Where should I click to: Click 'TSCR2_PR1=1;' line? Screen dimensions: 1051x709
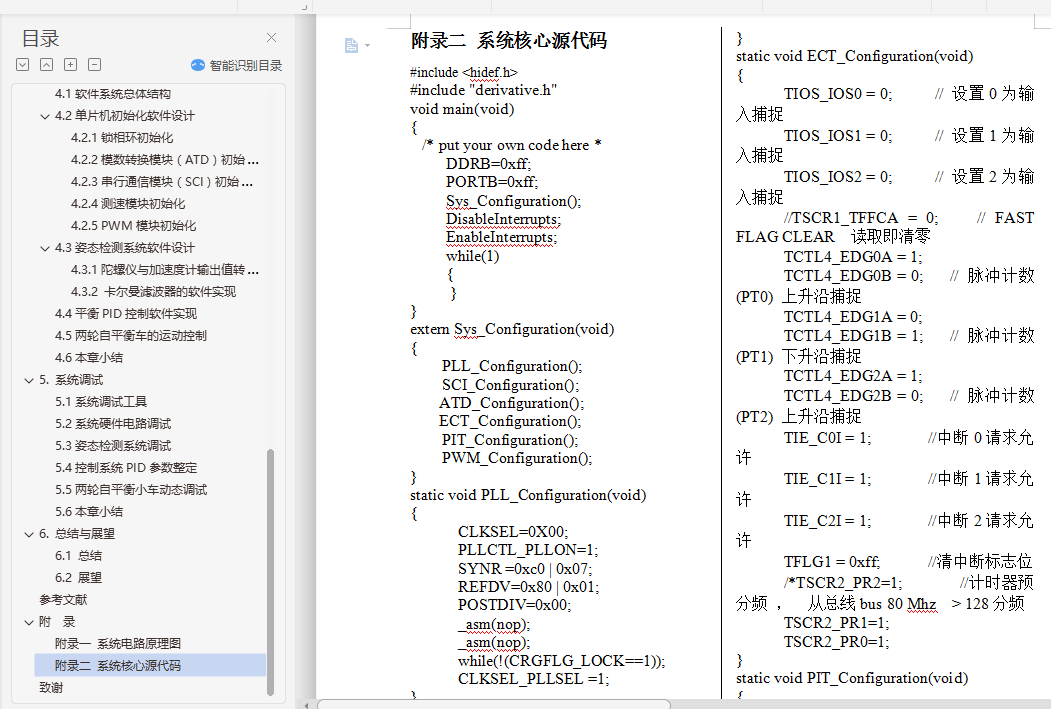(x=837, y=623)
